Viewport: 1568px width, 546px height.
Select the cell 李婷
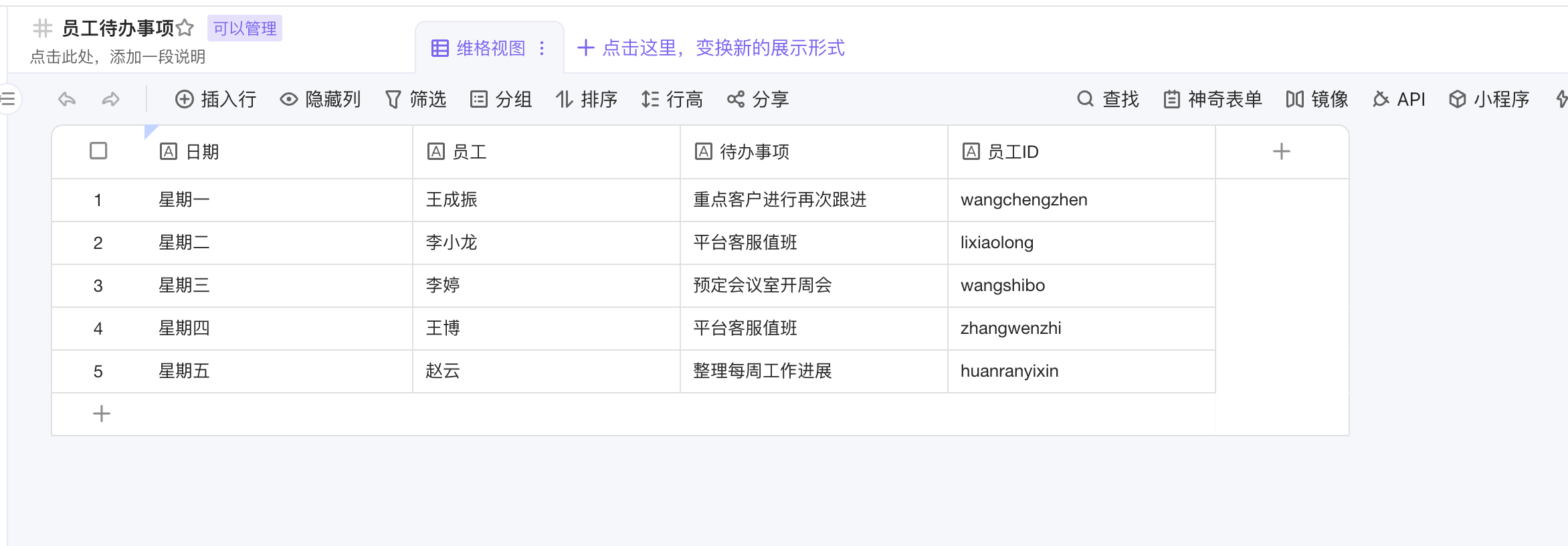[x=547, y=286]
